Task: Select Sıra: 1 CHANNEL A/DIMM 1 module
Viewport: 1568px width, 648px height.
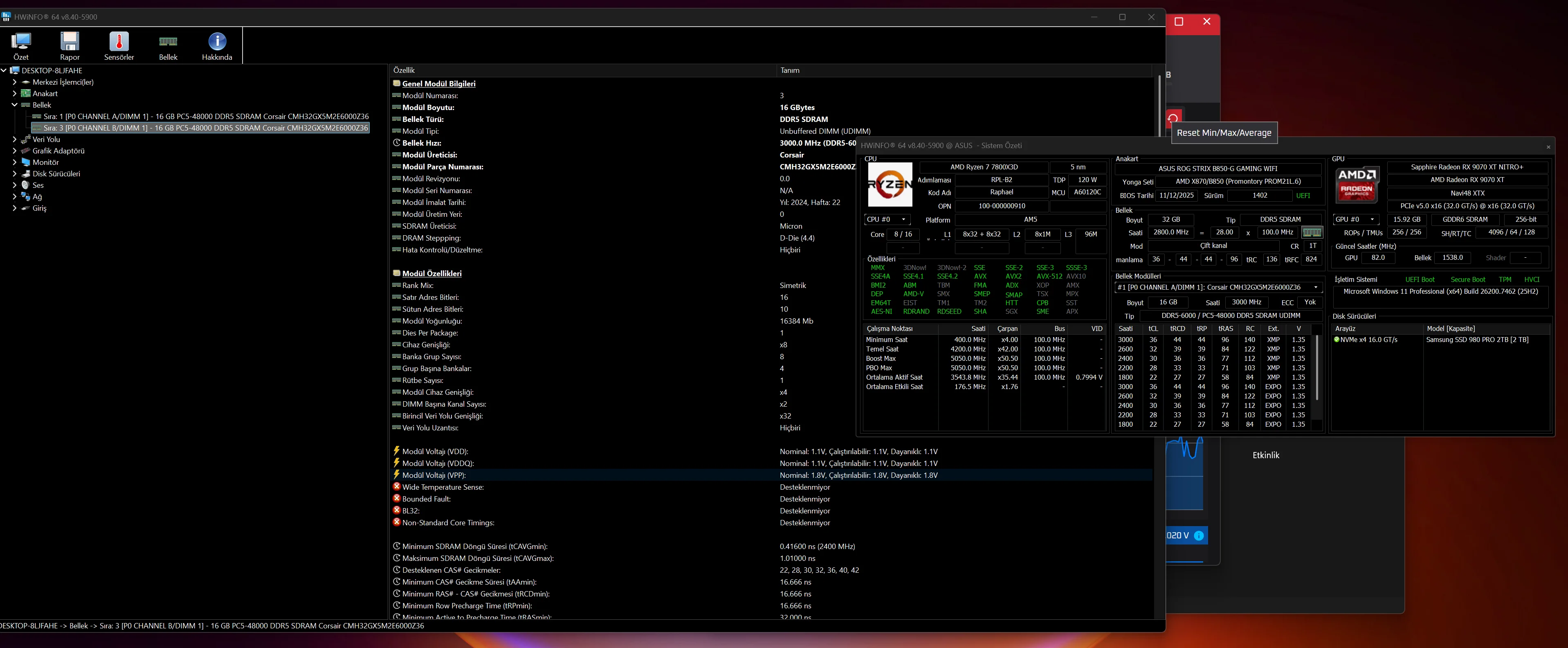Action: [206, 116]
